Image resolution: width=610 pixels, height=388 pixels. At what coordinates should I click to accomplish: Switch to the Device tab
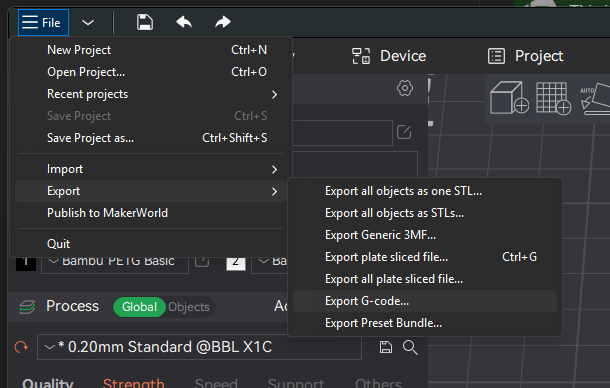389,56
